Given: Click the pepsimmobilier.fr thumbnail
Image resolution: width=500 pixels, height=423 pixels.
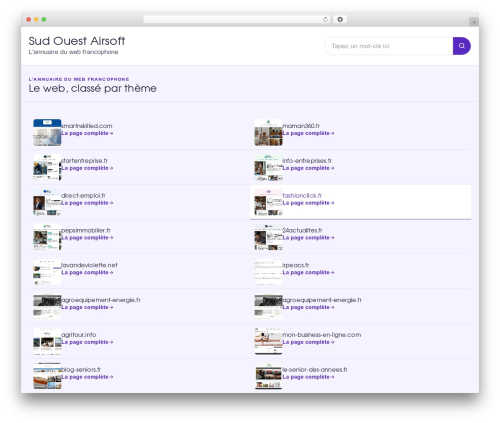Looking at the screenshot, I should click(x=47, y=237).
